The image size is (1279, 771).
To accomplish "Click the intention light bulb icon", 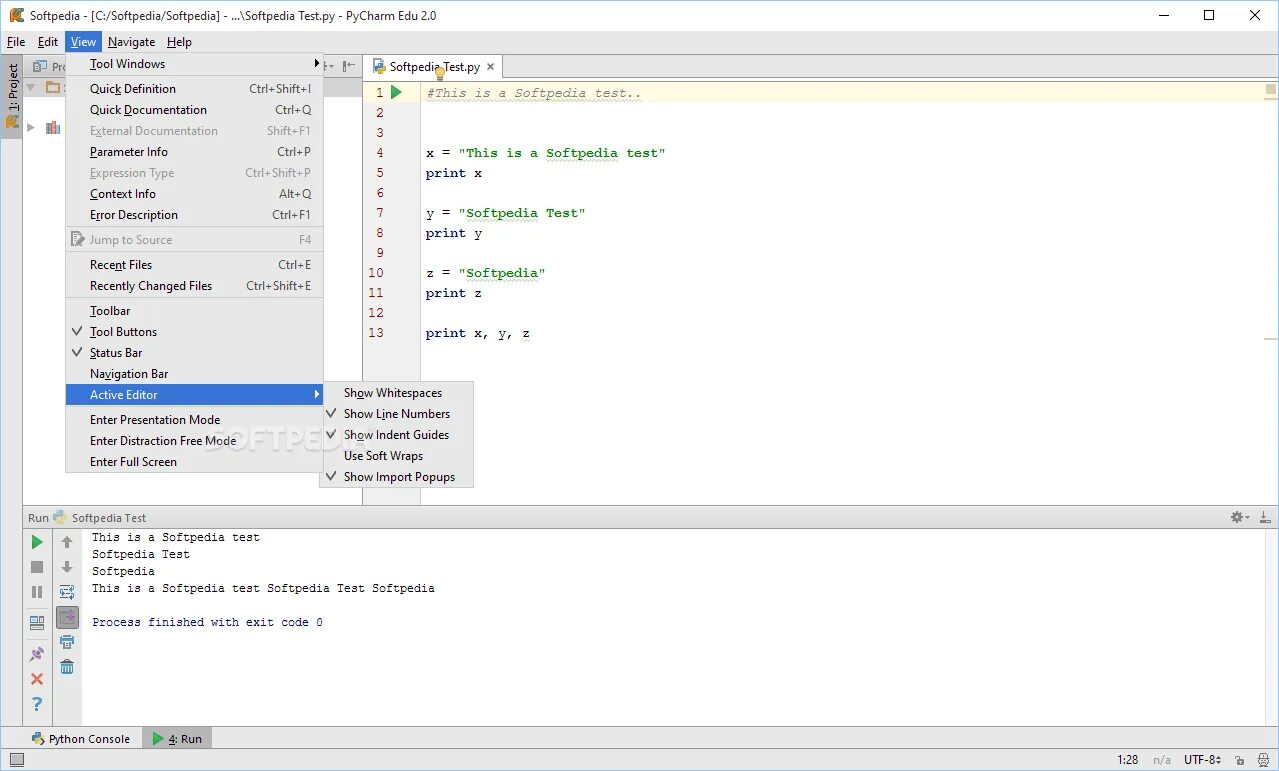I will 438,73.
